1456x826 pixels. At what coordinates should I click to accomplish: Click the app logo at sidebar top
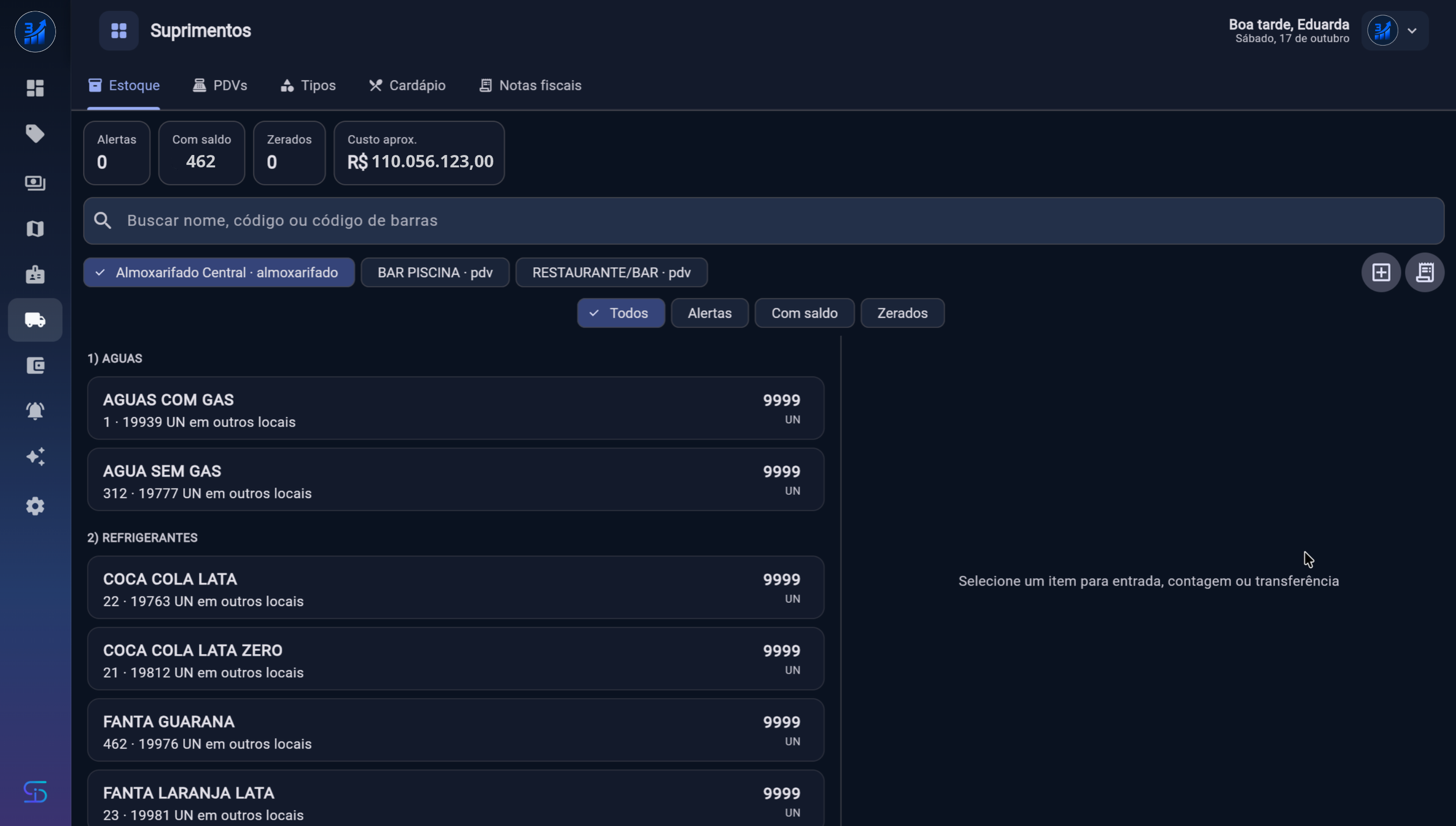tap(35, 32)
